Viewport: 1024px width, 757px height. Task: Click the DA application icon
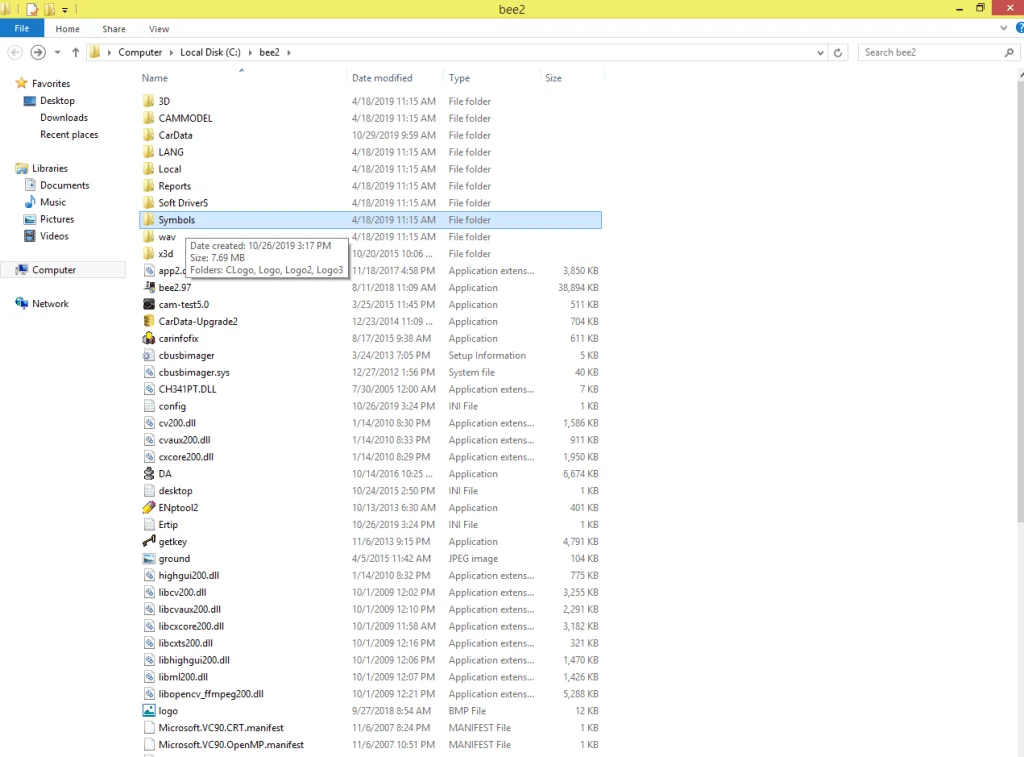coord(148,474)
